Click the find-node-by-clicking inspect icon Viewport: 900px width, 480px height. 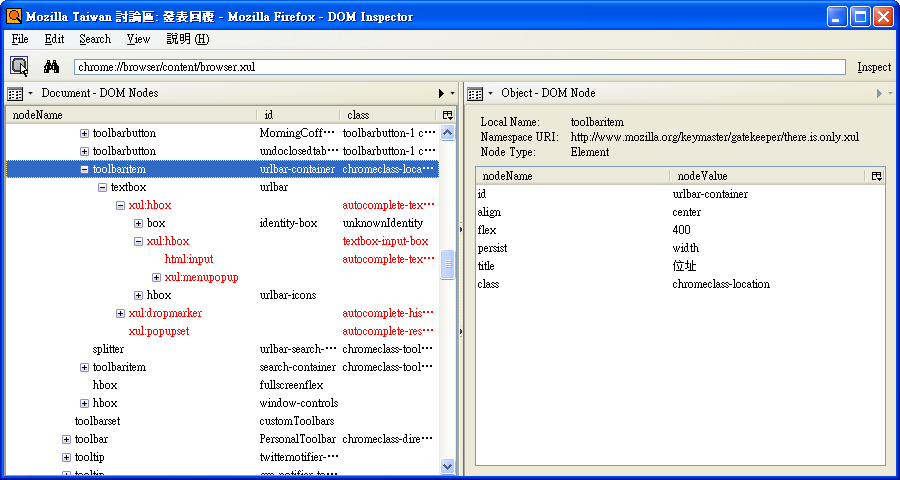[19, 67]
